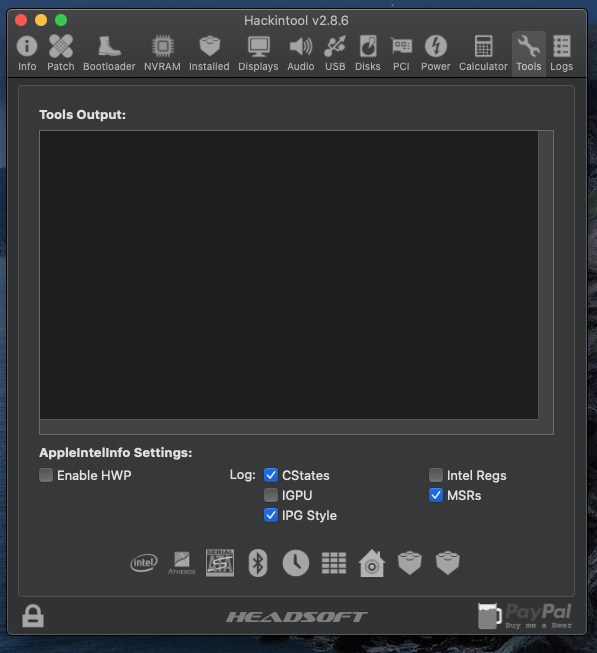Switch to the Audio tab
The height and width of the screenshot is (653, 597).
[x=301, y=53]
